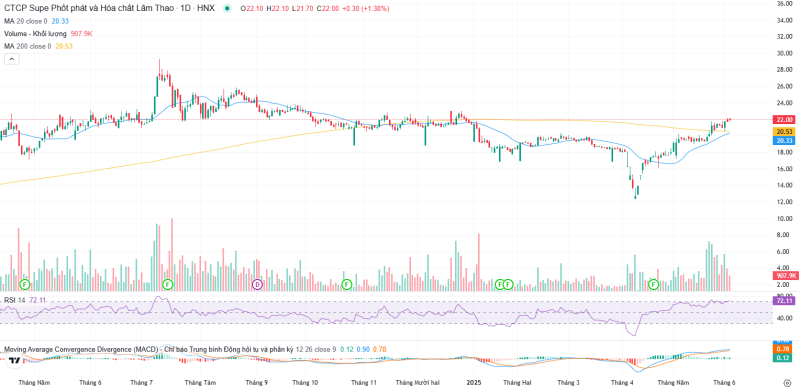
Task: Select the Volume - Khối lượng legend
Action: [x=36, y=34]
